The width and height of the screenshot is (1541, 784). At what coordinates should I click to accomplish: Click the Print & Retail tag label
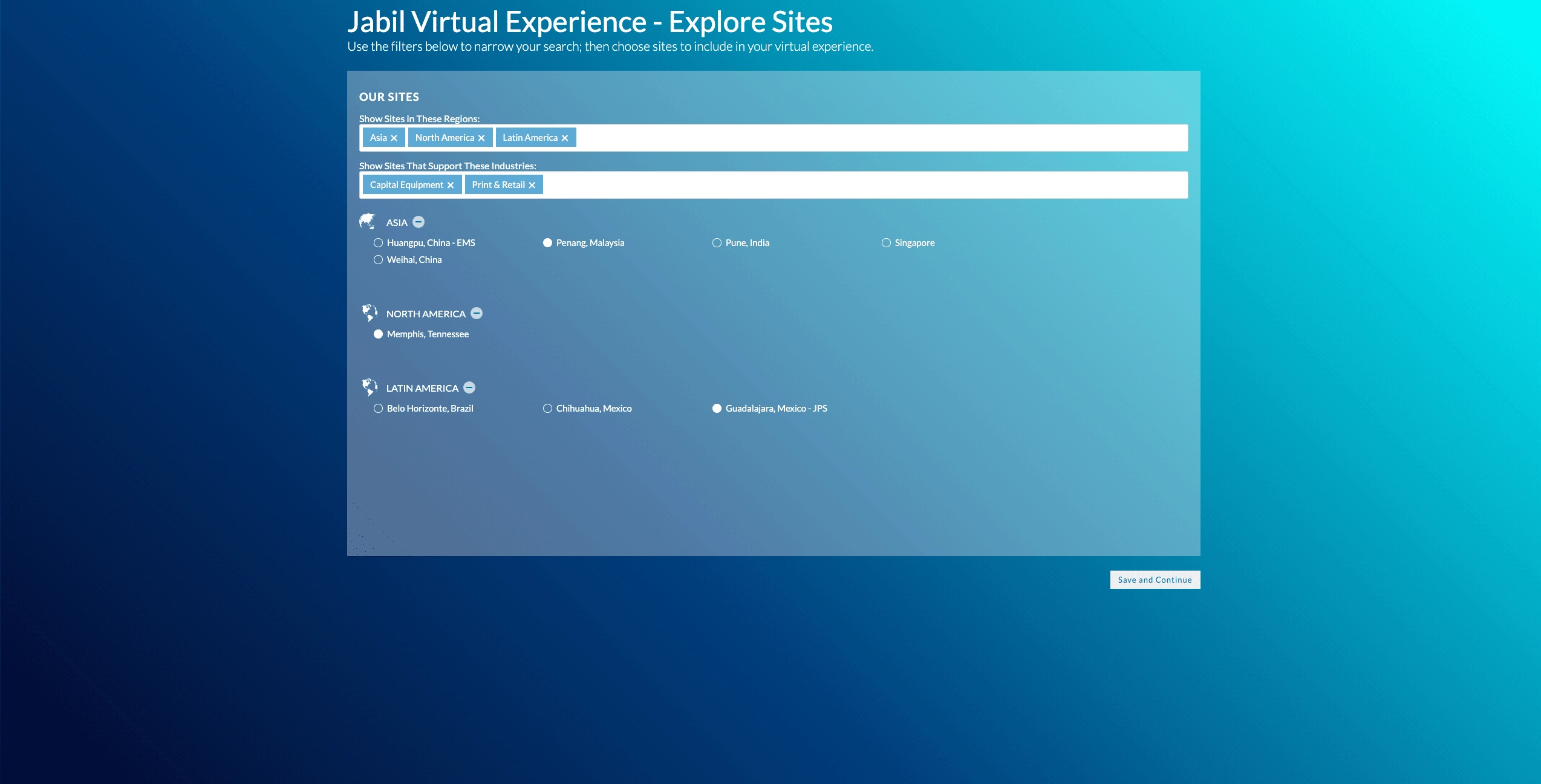click(x=498, y=185)
